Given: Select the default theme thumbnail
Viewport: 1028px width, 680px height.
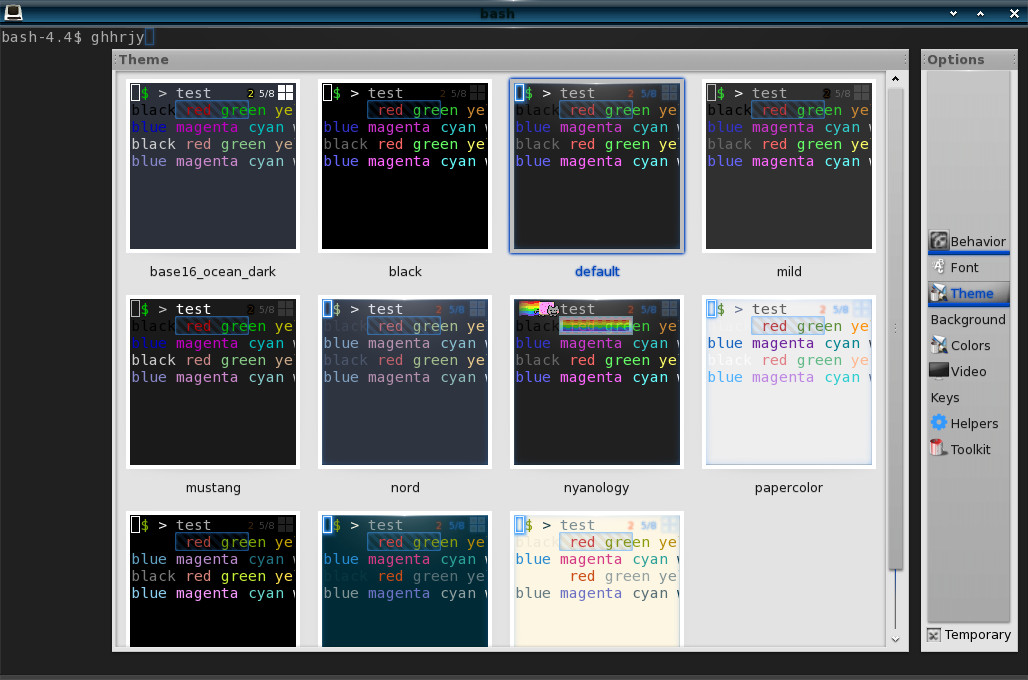Looking at the screenshot, I should pyautogui.click(x=597, y=166).
